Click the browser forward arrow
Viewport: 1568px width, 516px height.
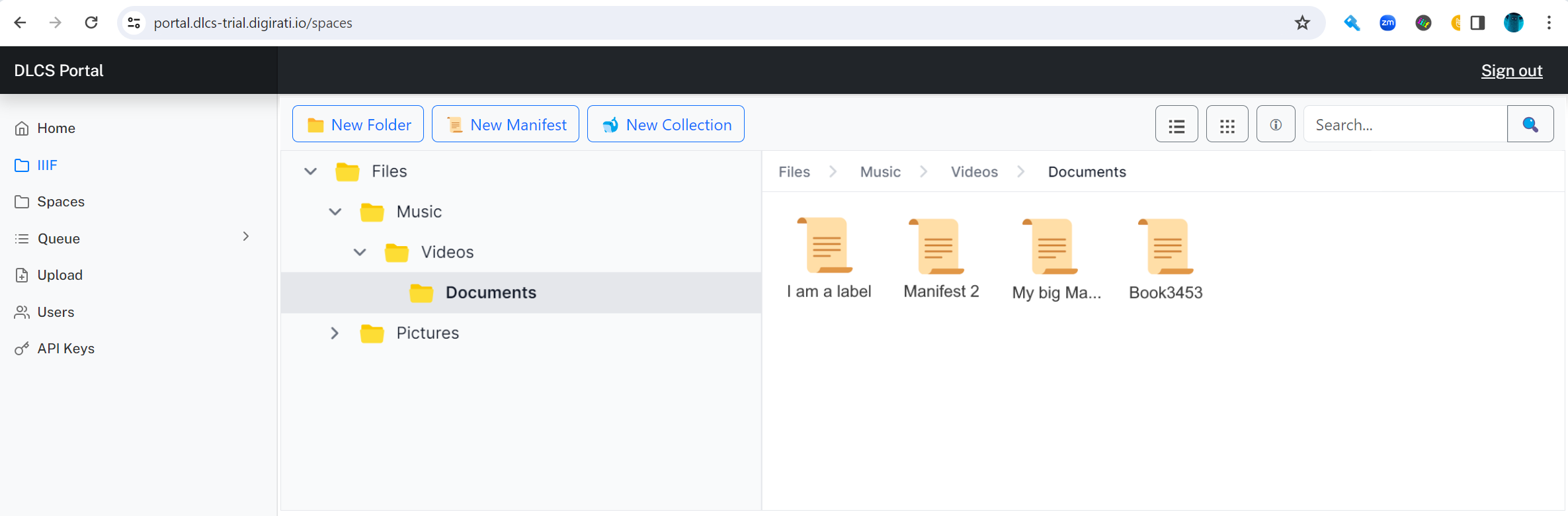click(56, 22)
